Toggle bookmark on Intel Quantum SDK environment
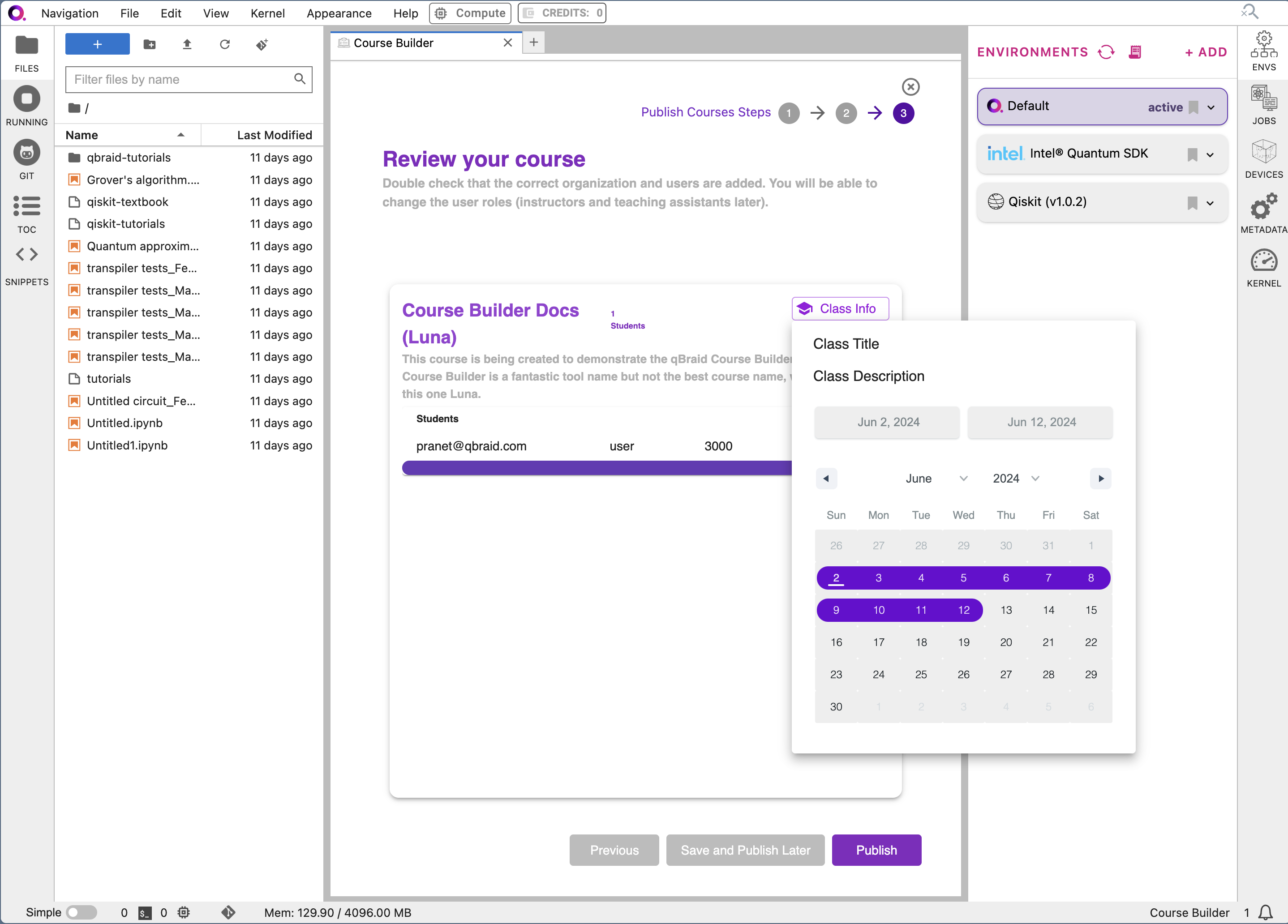Viewport: 1288px width, 924px height. point(1192,154)
